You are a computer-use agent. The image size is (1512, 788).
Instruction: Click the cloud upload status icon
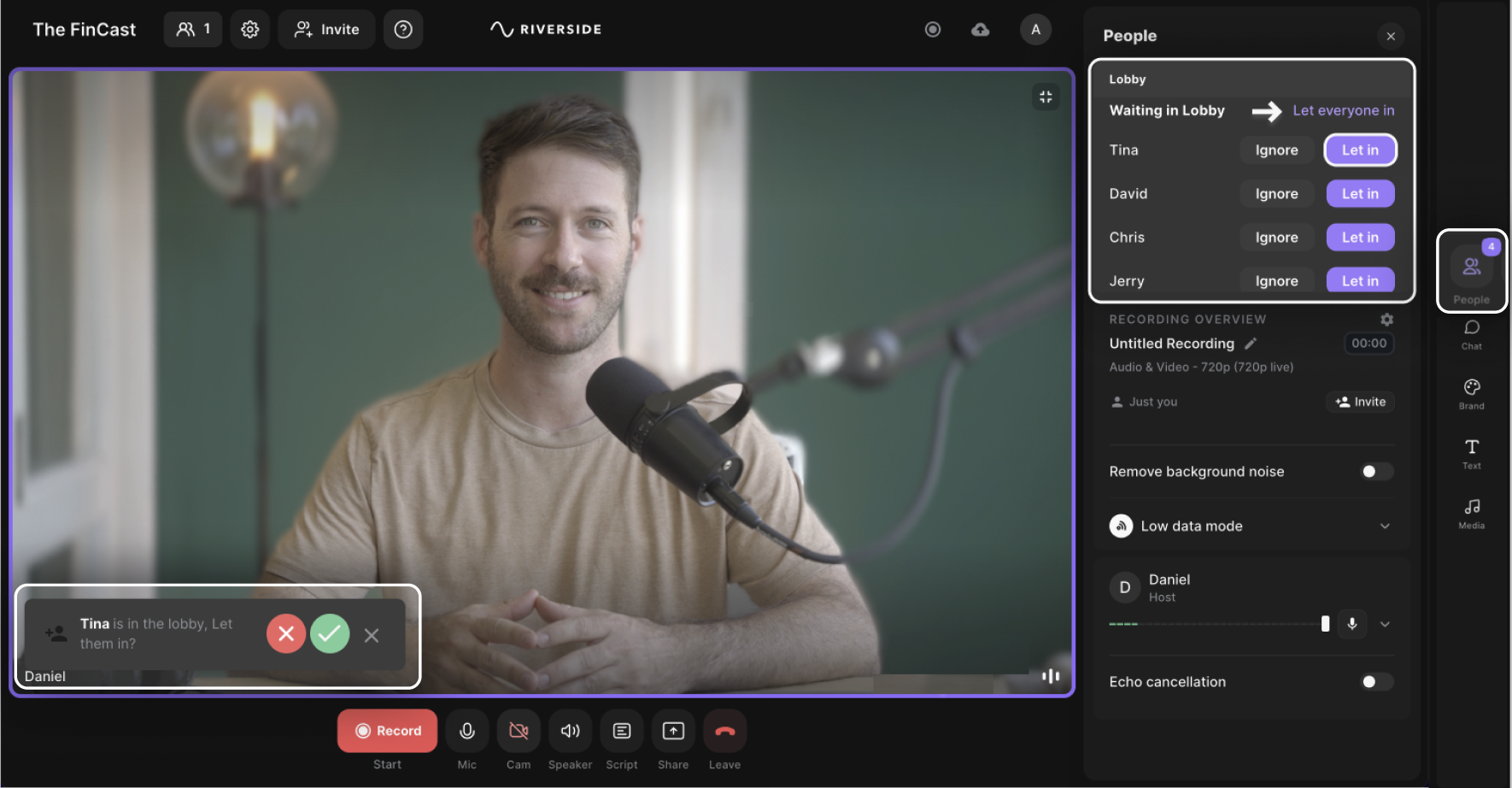(x=981, y=30)
